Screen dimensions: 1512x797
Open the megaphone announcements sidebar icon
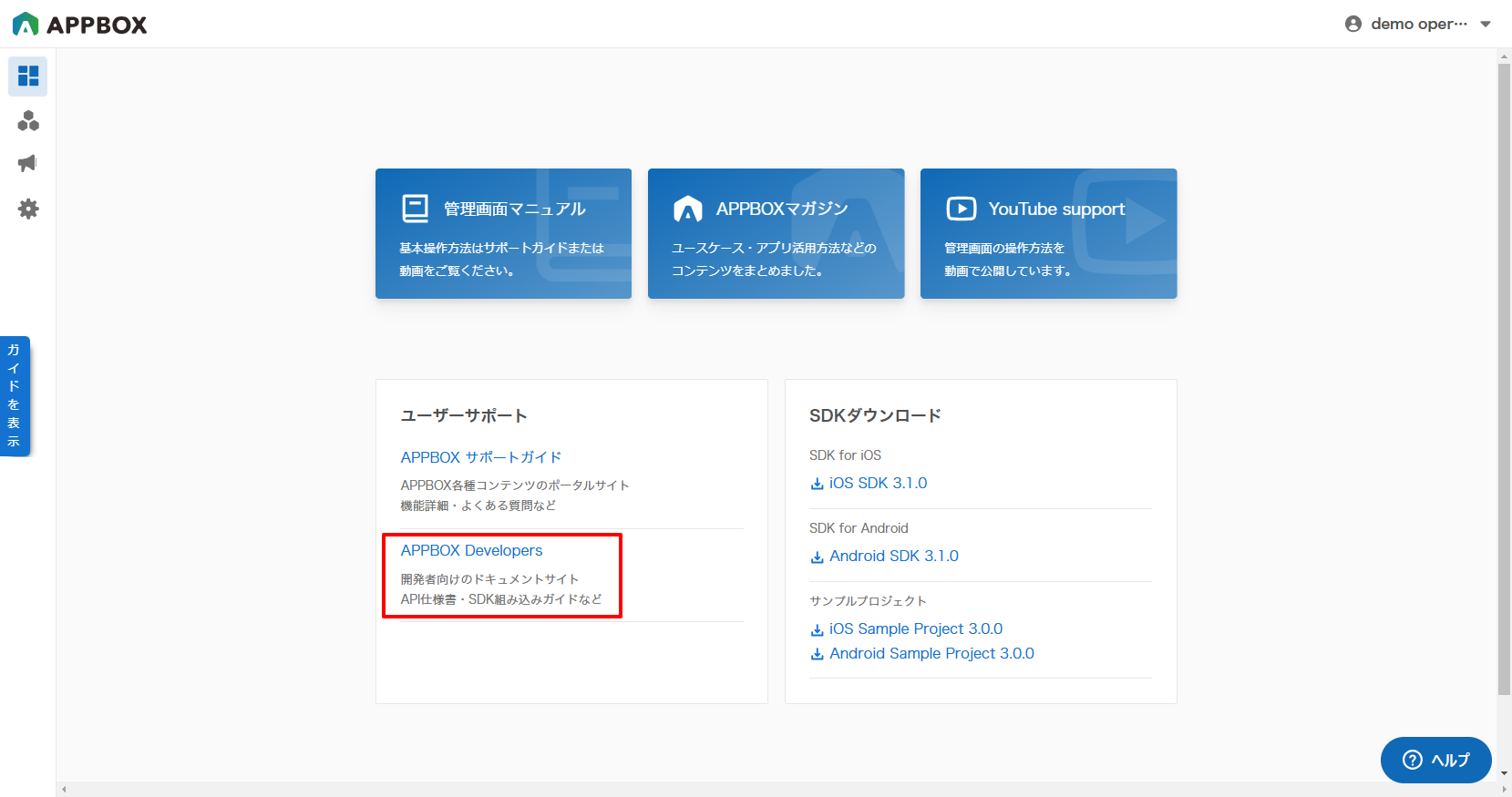pos(27,164)
